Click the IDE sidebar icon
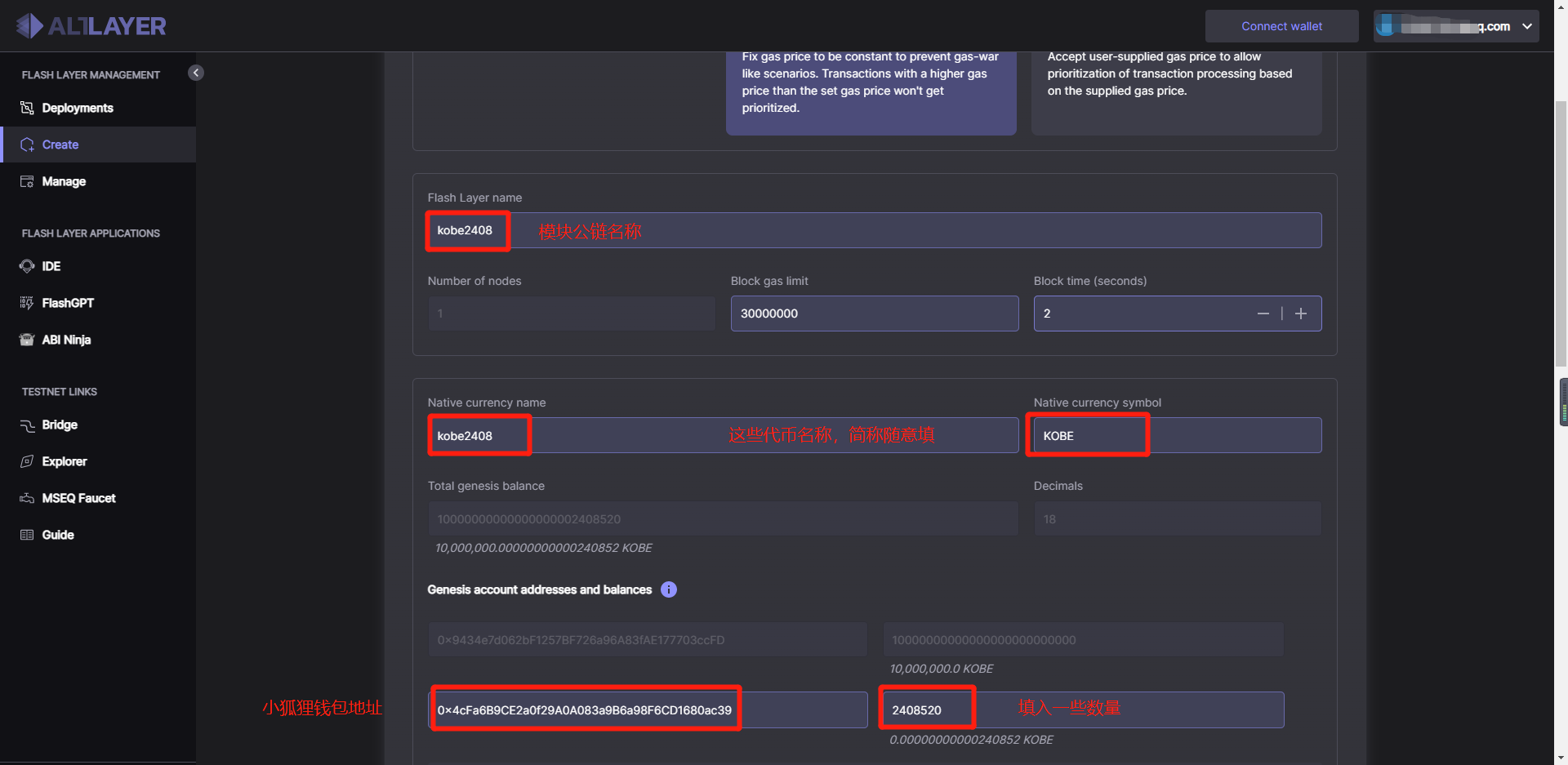The height and width of the screenshot is (765, 1568). click(27, 266)
